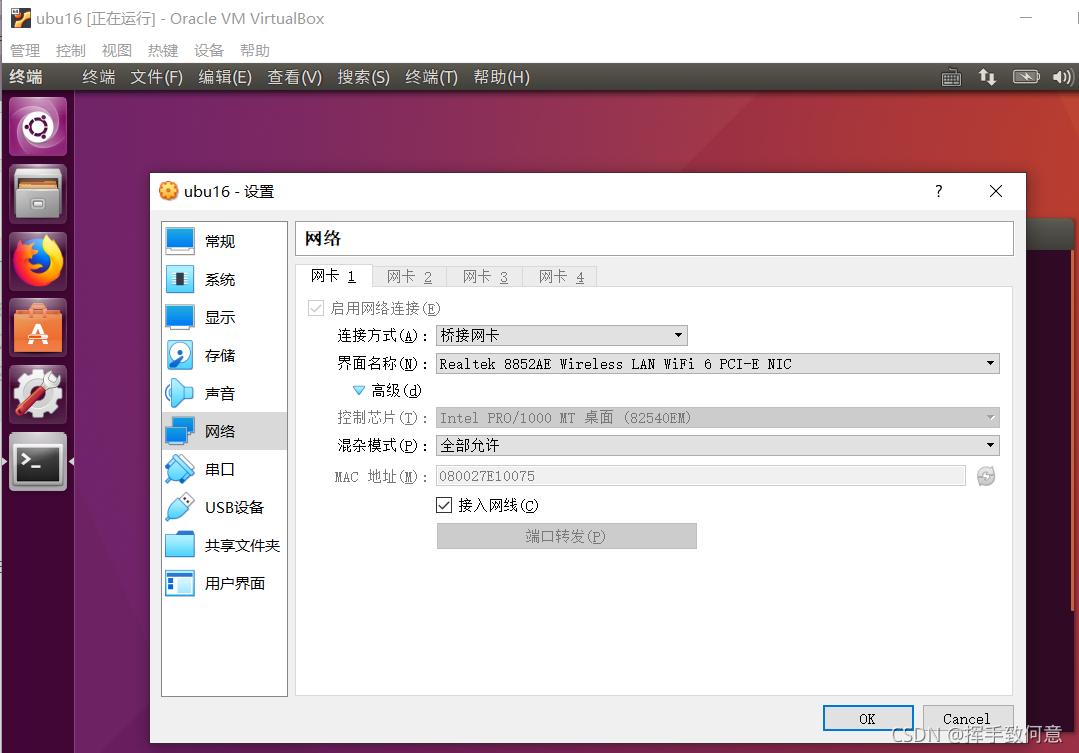
Task: Collapse the 高级 (Advanced) disclosure triangle
Action: 359,390
